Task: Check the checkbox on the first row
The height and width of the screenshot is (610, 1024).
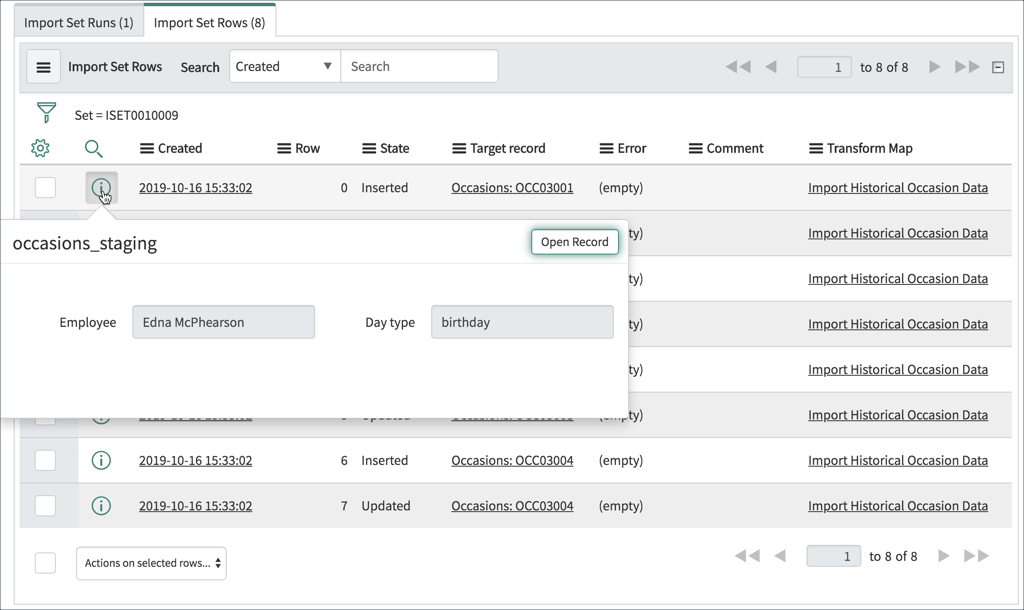Action: [x=45, y=187]
